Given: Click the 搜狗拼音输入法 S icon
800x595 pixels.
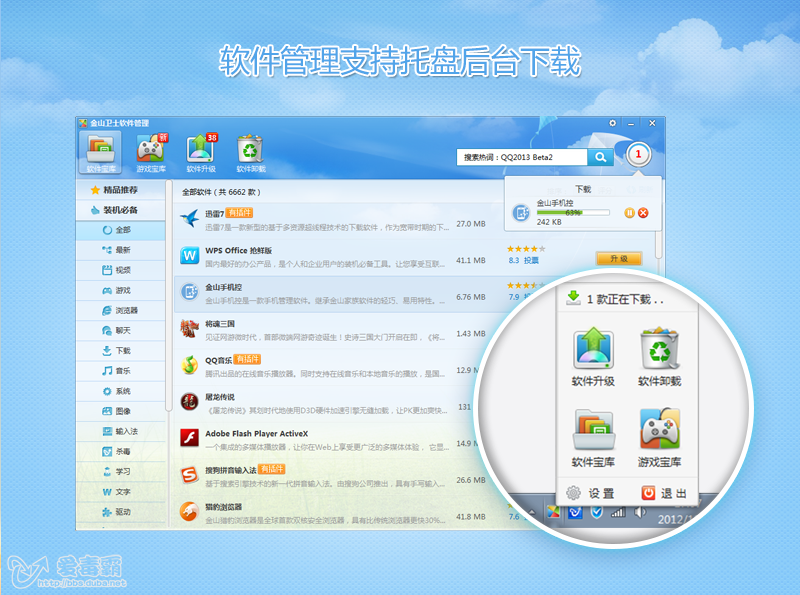Looking at the screenshot, I should point(189,475).
